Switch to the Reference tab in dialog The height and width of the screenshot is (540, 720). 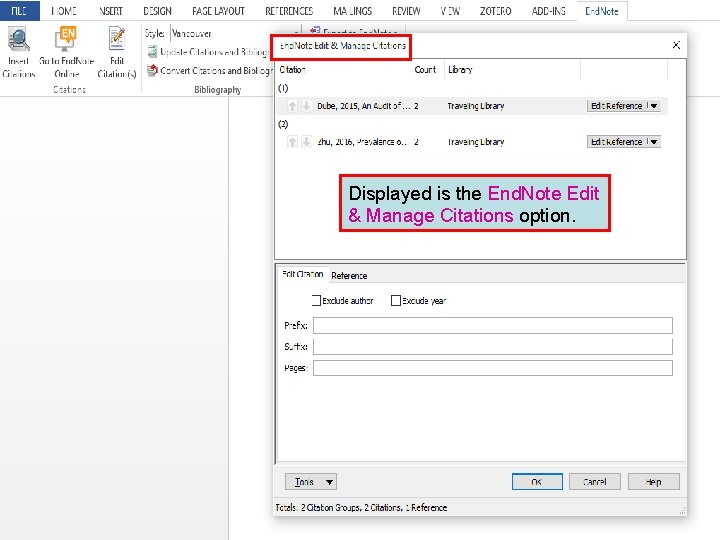(x=349, y=276)
